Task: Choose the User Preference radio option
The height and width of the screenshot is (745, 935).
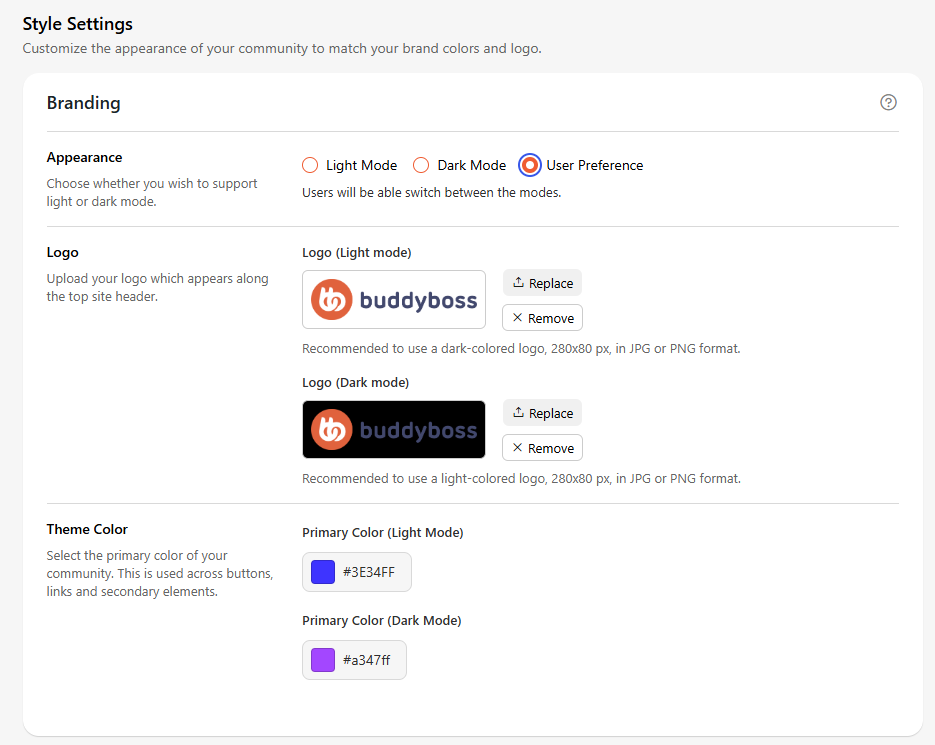Action: (530, 165)
